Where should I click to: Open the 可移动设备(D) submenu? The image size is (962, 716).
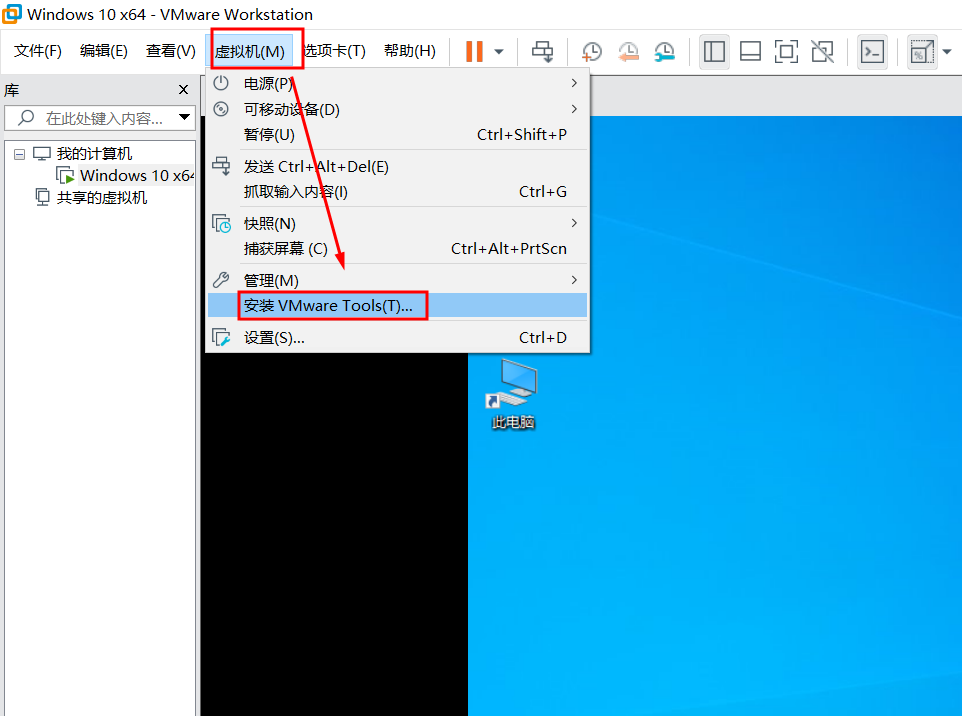(x=398, y=109)
